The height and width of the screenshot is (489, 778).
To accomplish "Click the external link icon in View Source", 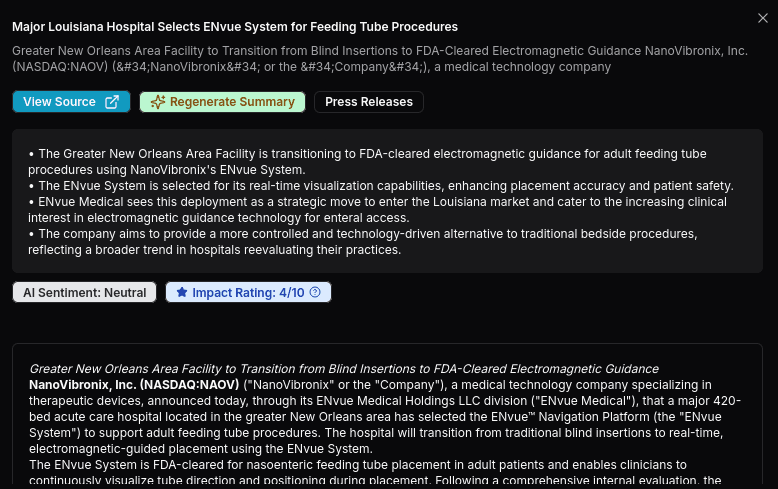I will coord(112,102).
